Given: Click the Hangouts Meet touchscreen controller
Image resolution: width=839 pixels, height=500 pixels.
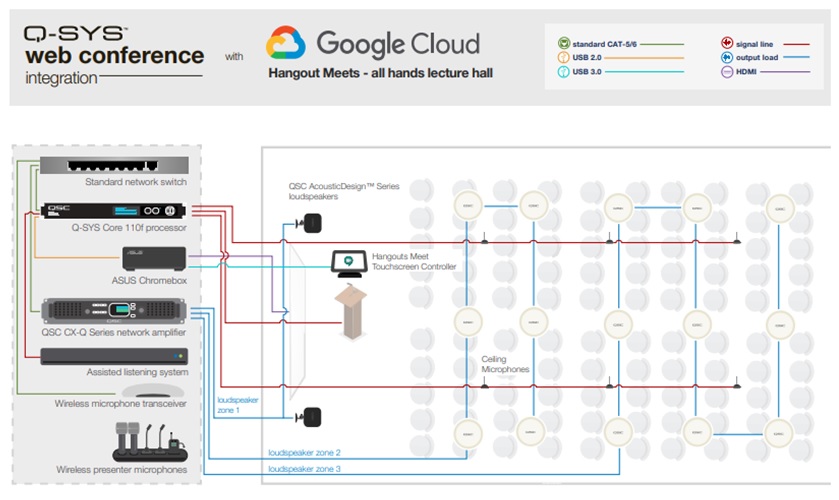Looking at the screenshot, I should coord(349,263).
